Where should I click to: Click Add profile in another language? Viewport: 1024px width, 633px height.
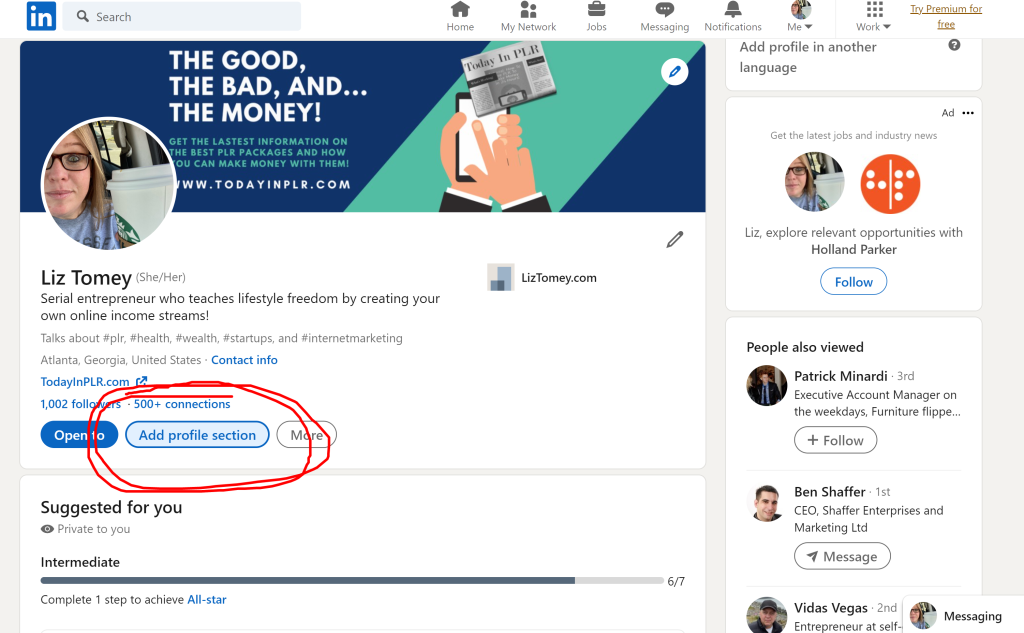click(x=808, y=57)
